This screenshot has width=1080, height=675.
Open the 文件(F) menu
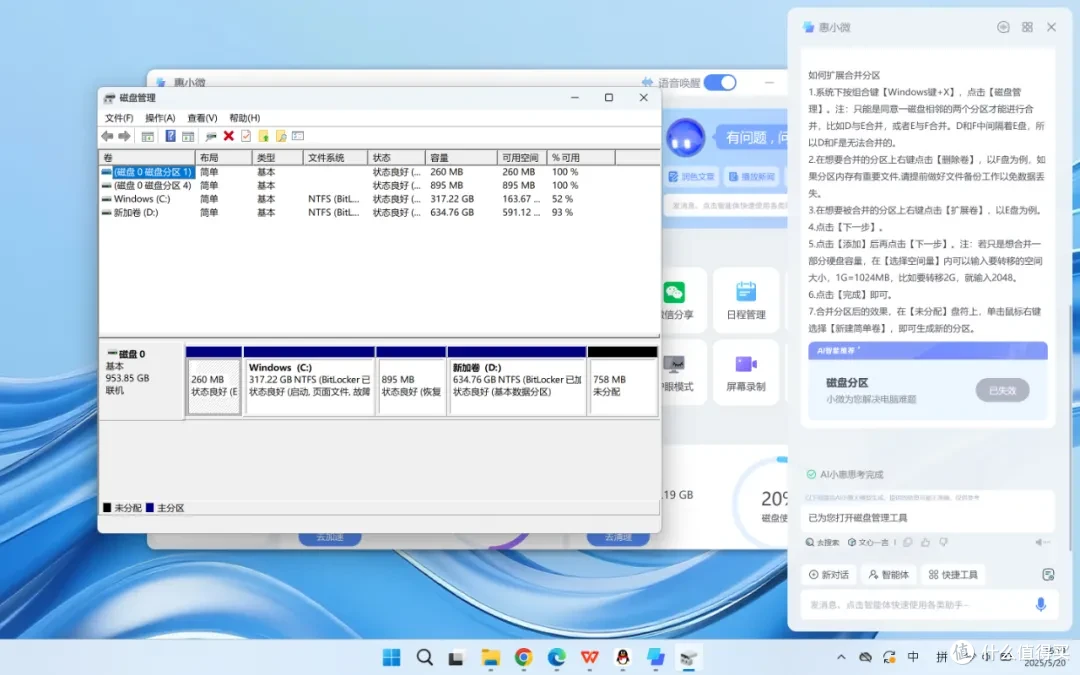point(119,118)
